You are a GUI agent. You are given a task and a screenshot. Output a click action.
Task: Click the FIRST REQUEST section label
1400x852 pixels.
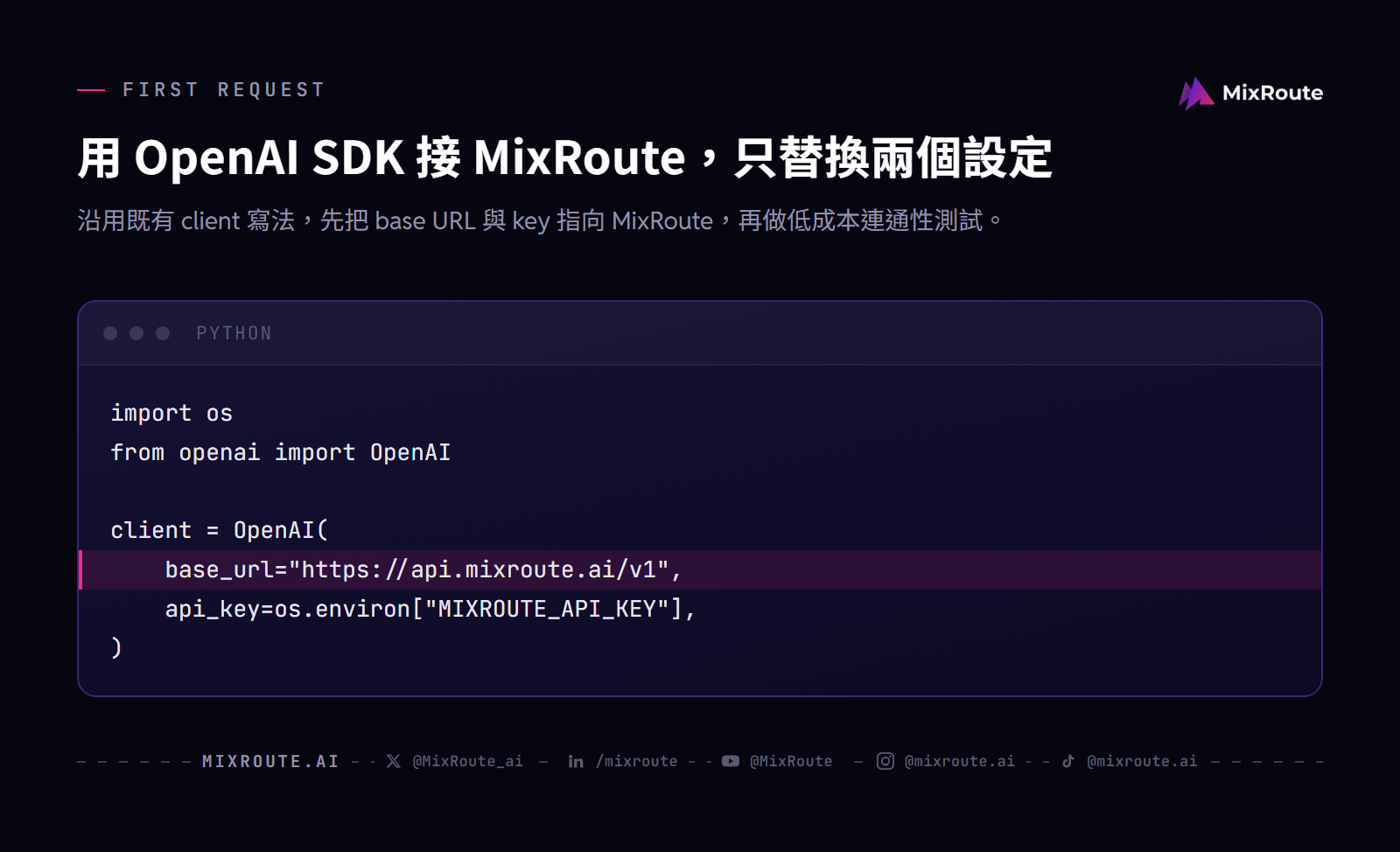pos(224,90)
